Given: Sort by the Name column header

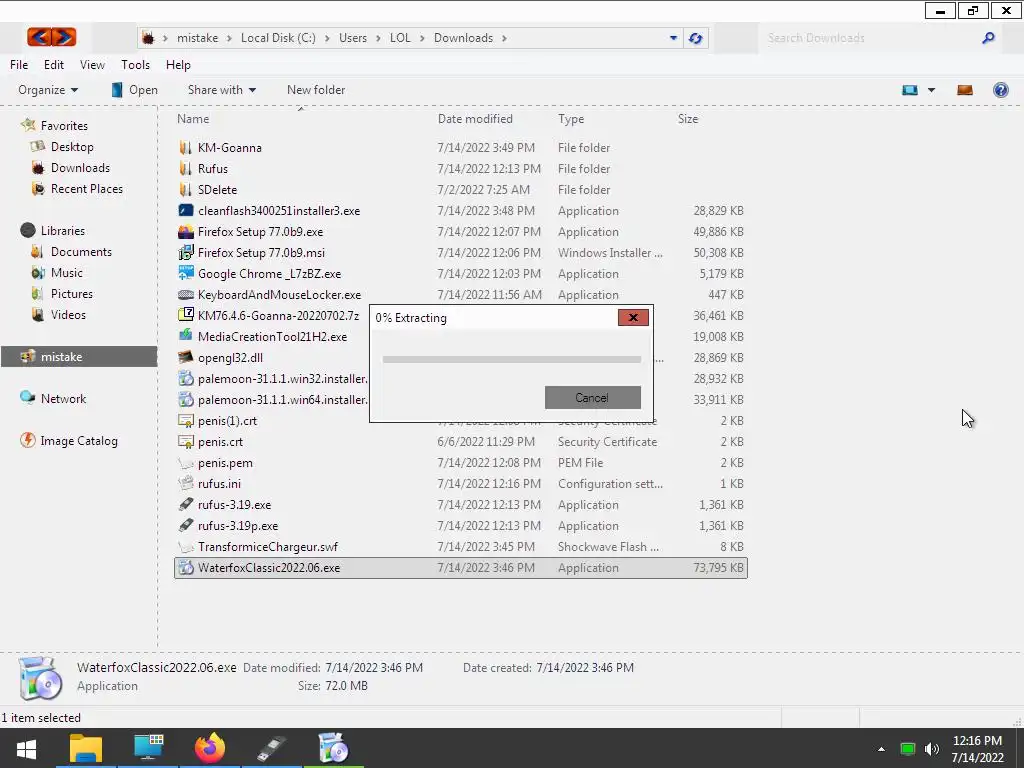Looking at the screenshot, I should click(193, 119).
